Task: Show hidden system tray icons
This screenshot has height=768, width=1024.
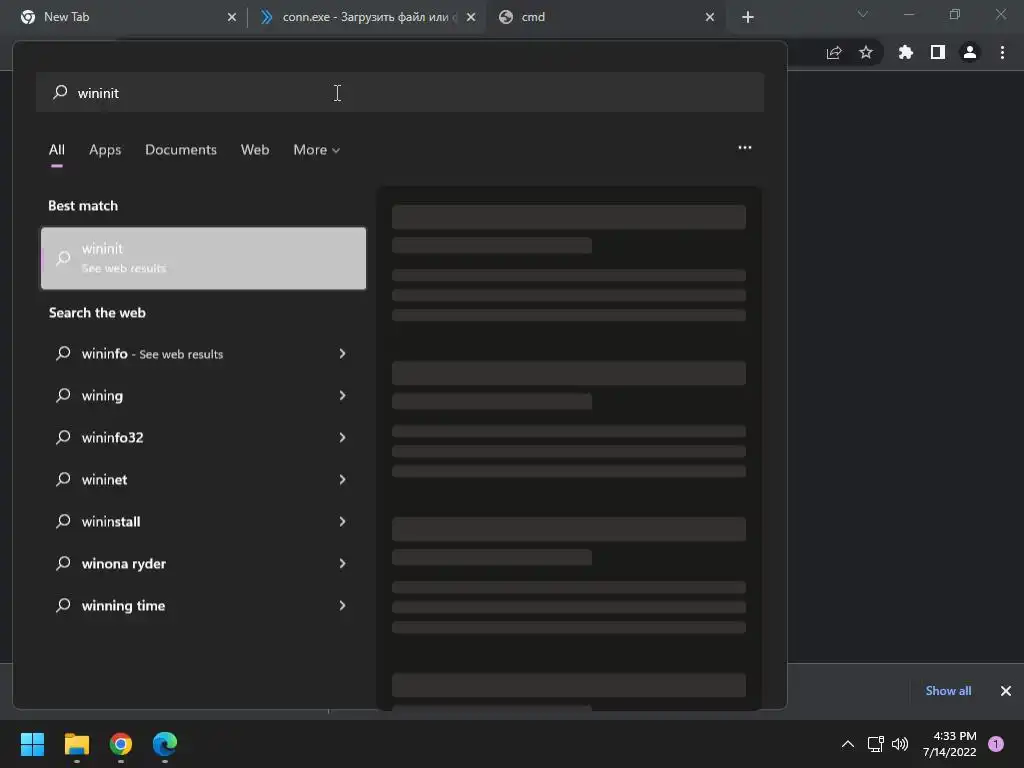Action: (x=848, y=744)
